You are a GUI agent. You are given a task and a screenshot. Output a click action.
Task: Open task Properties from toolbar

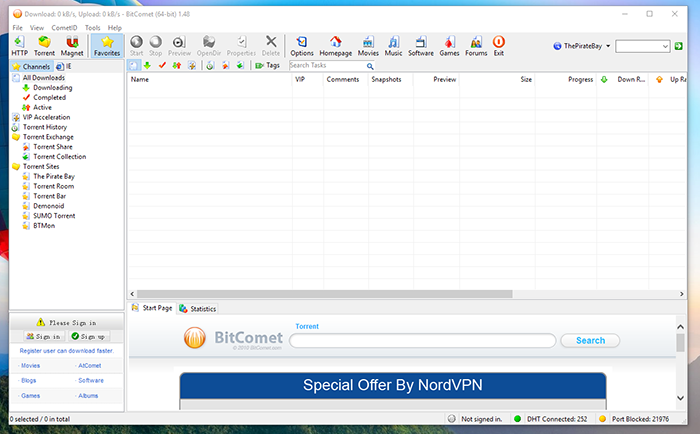241,46
